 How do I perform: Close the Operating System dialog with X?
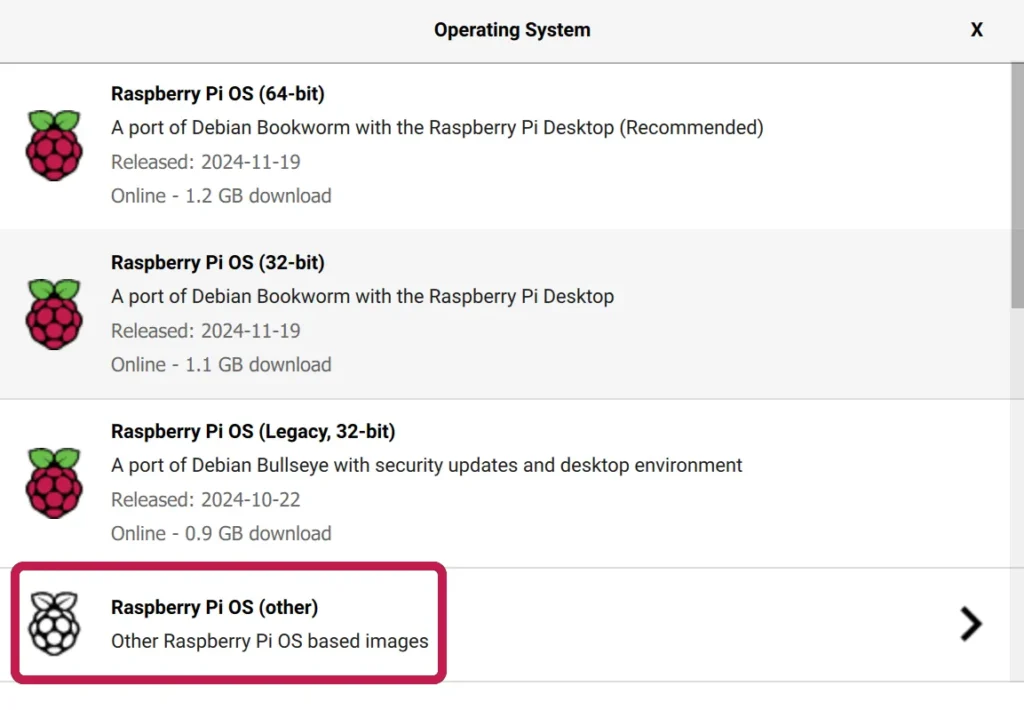976,30
